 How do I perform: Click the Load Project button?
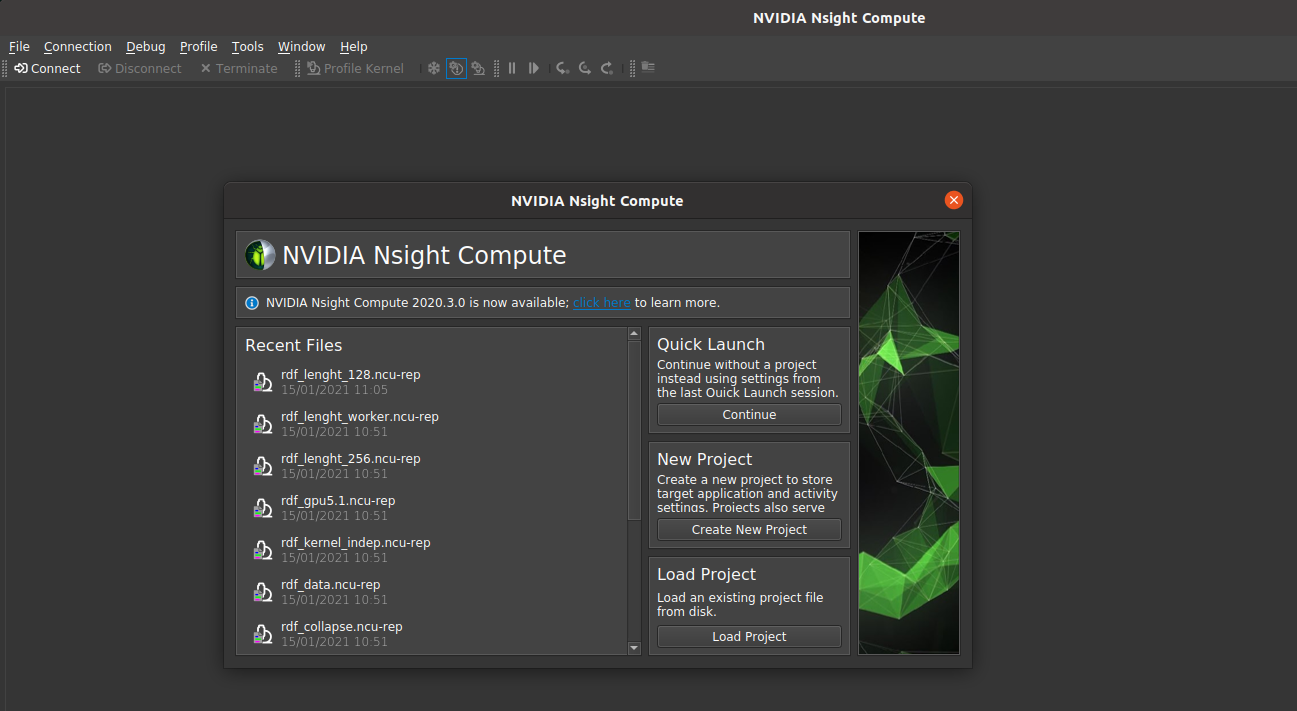749,636
